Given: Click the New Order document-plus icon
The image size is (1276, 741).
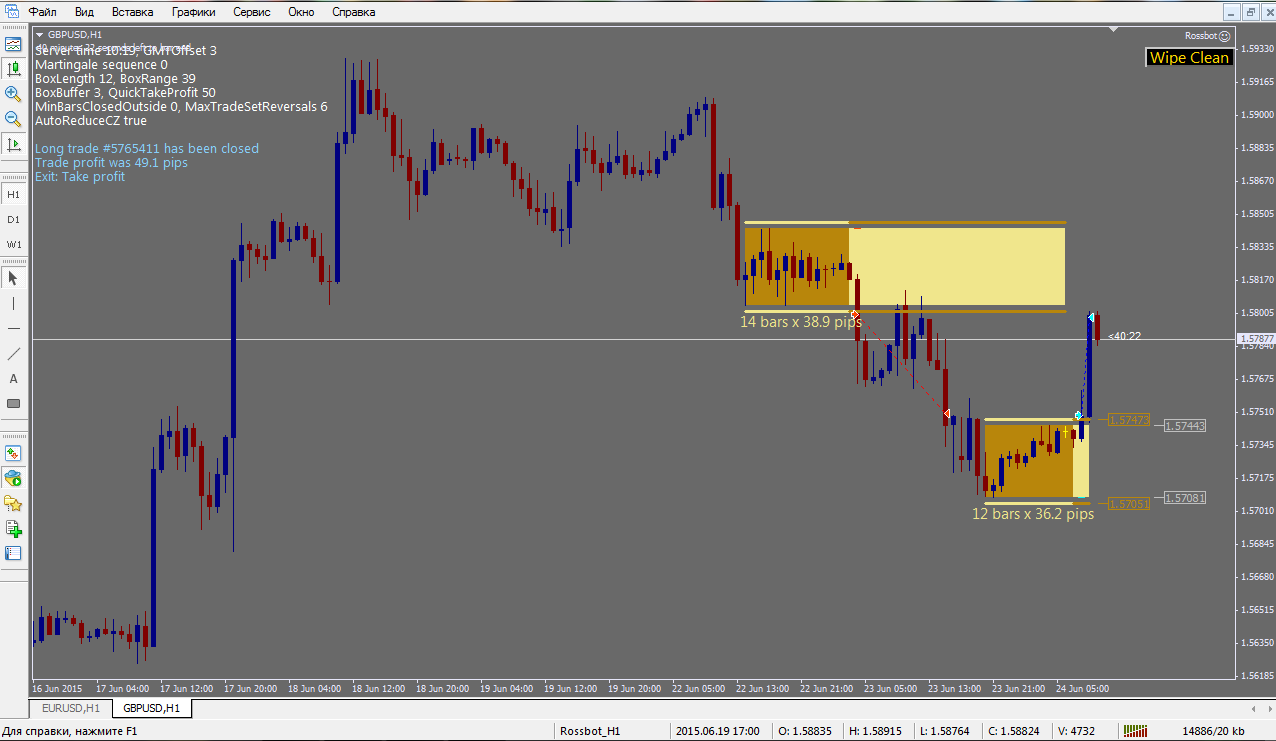Looking at the screenshot, I should [13, 528].
